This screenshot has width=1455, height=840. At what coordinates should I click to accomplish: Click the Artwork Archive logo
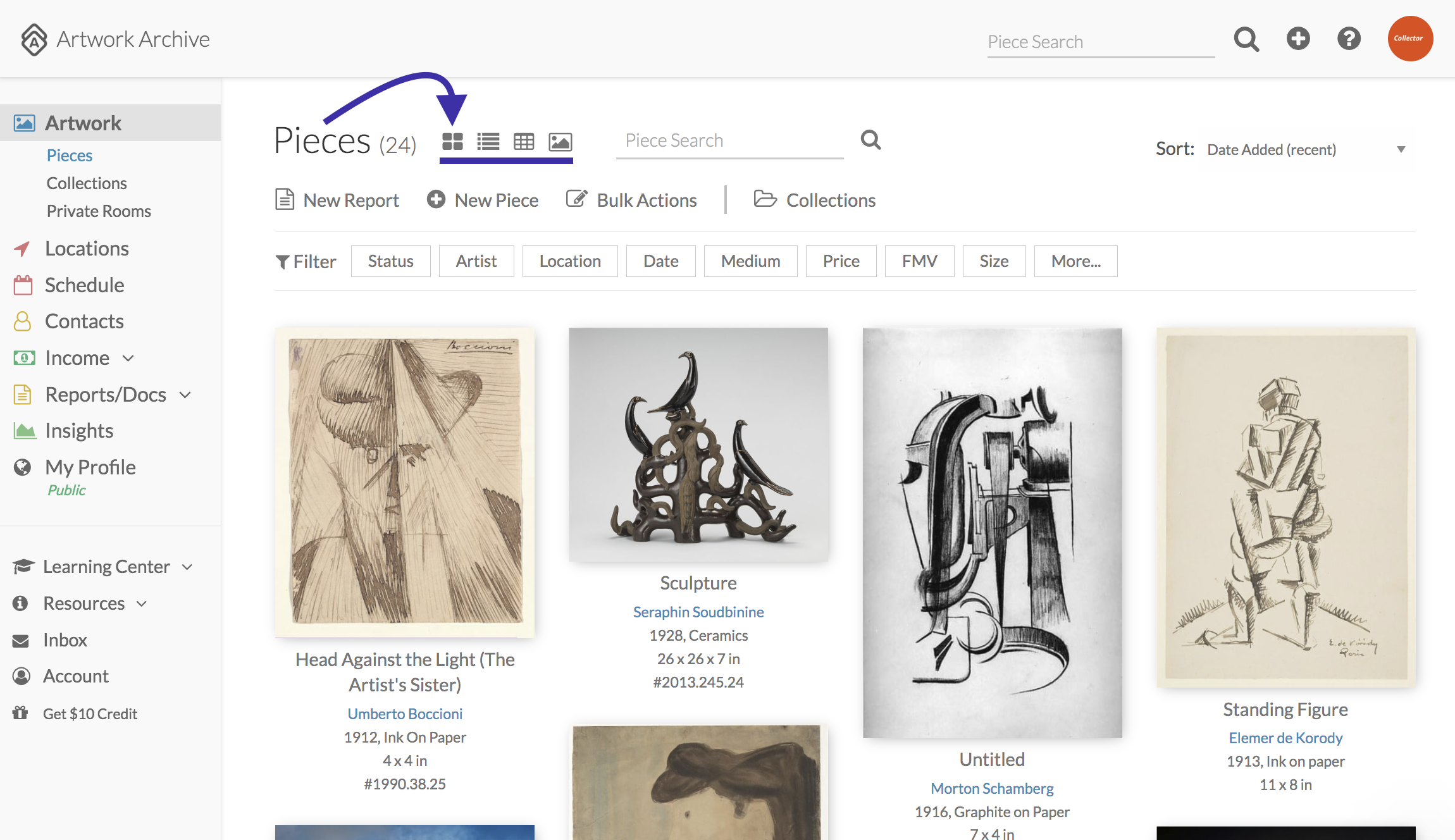(x=115, y=39)
